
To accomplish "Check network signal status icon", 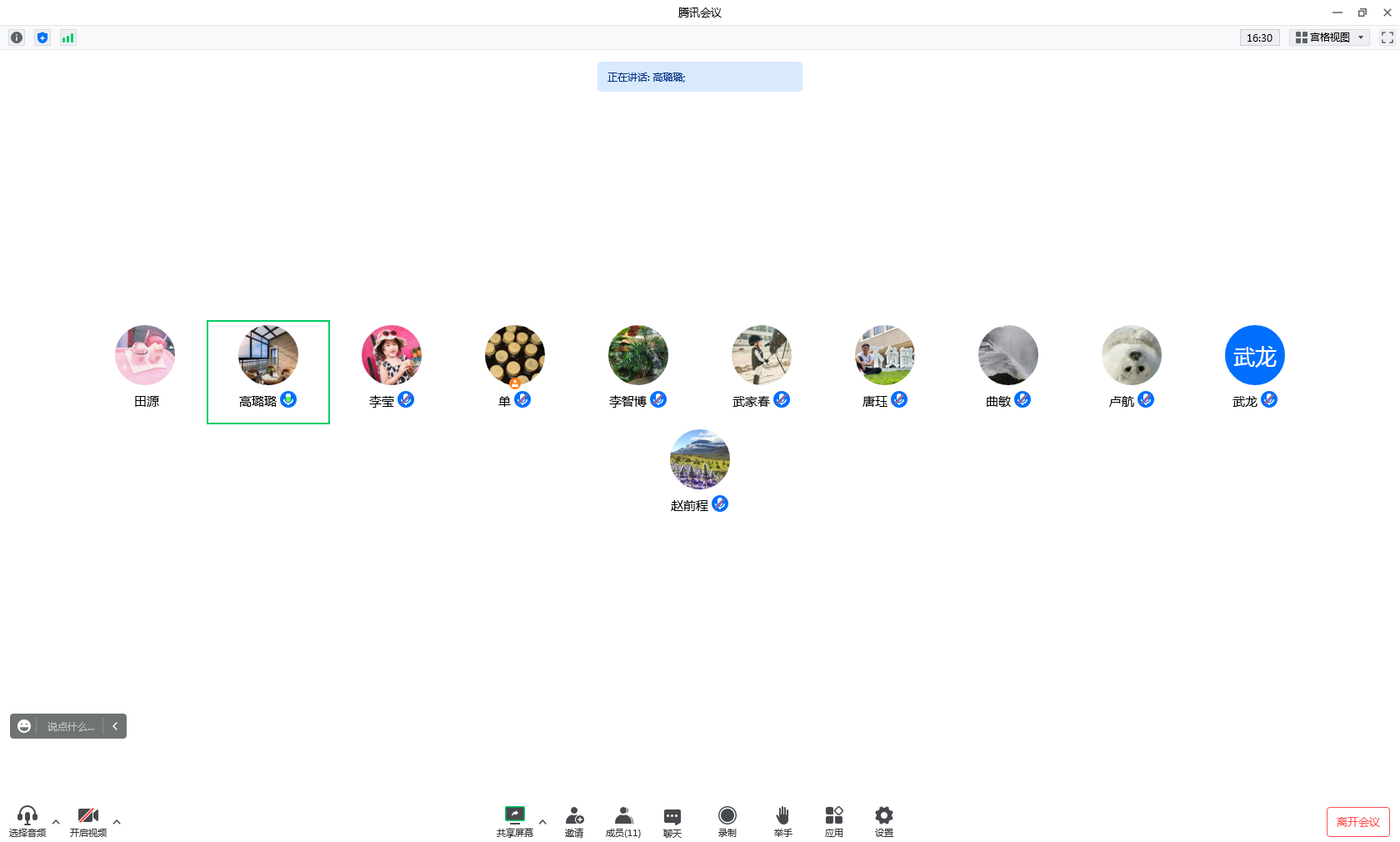I will [68, 38].
